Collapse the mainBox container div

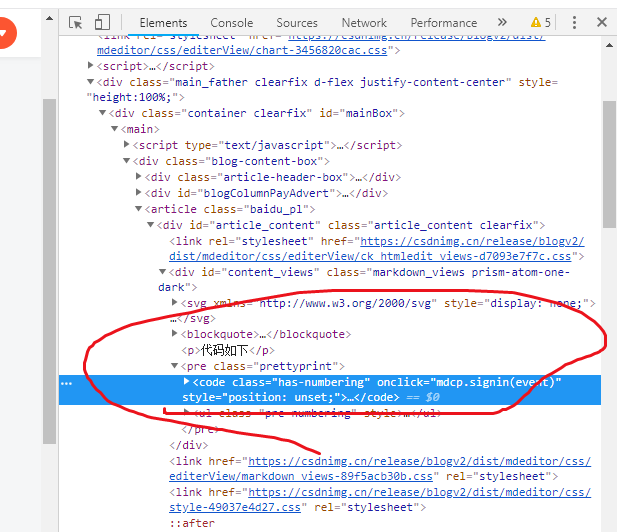tap(102, 113)
